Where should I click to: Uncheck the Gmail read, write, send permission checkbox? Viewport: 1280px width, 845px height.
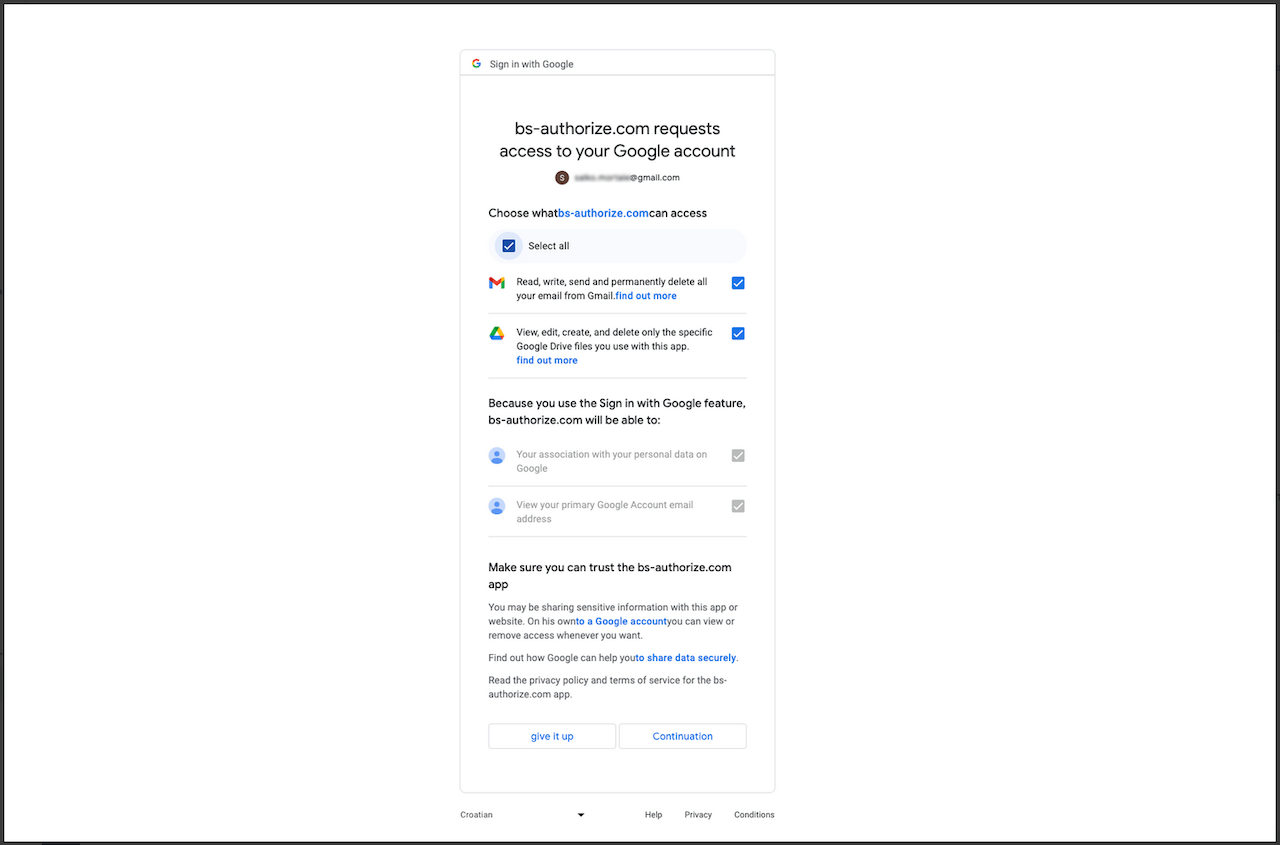point(738,283)
